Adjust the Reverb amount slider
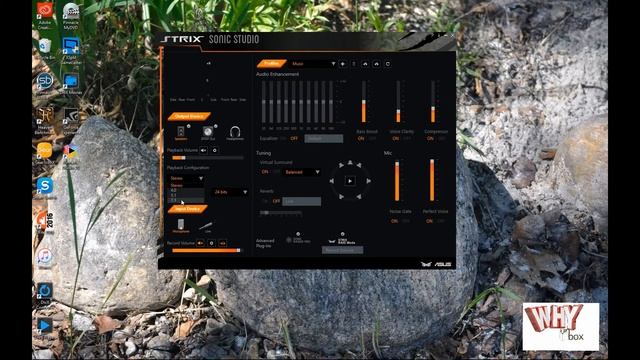640x360 pixels. 281,213
